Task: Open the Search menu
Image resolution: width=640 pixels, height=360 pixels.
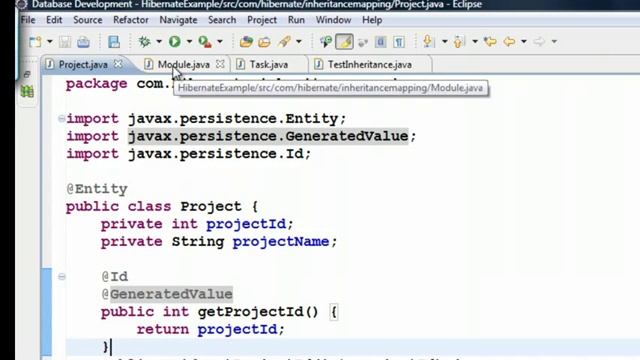Action: pyautogui.click(x=222, y=20)
